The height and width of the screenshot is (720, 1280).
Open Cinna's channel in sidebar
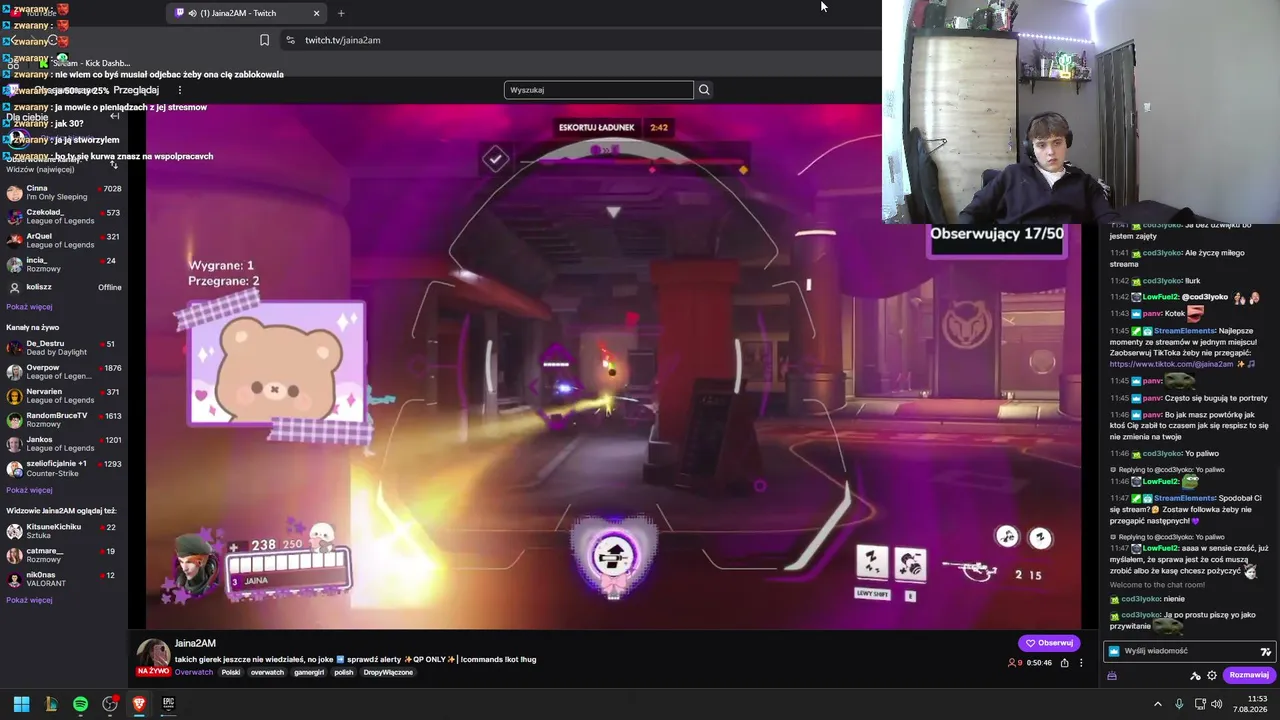64,192
